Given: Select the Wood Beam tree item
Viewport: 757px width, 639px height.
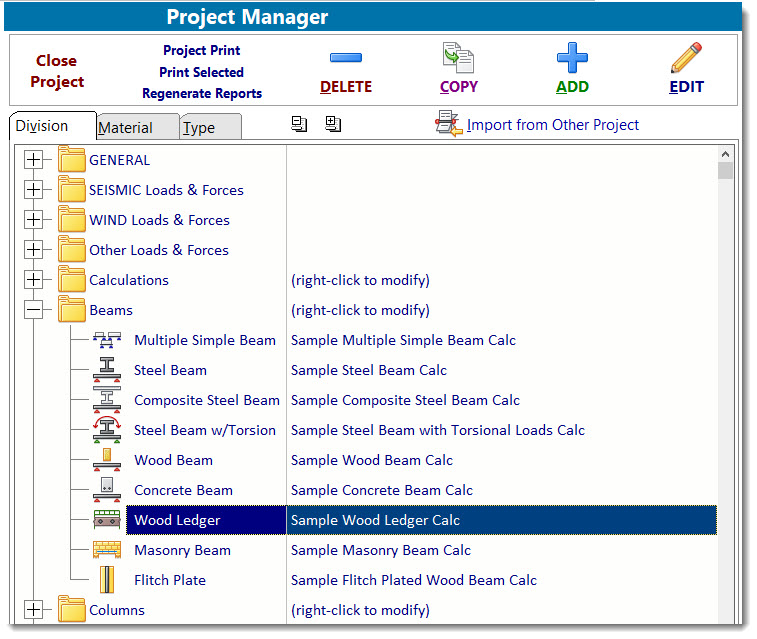Looking at the screenshot, I should click(x=173, y=460).
